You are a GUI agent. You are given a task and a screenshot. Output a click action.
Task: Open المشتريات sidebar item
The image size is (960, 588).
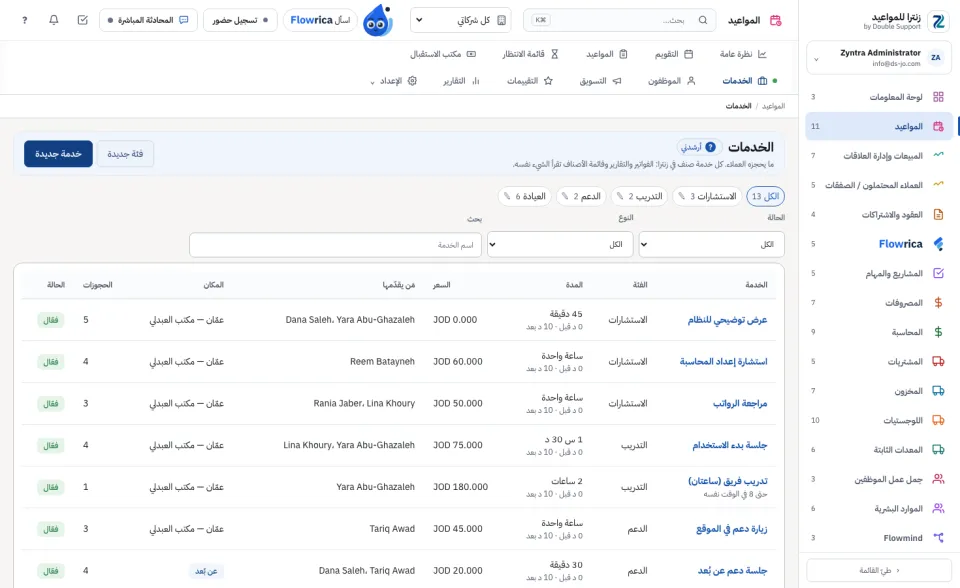[879, 361]
